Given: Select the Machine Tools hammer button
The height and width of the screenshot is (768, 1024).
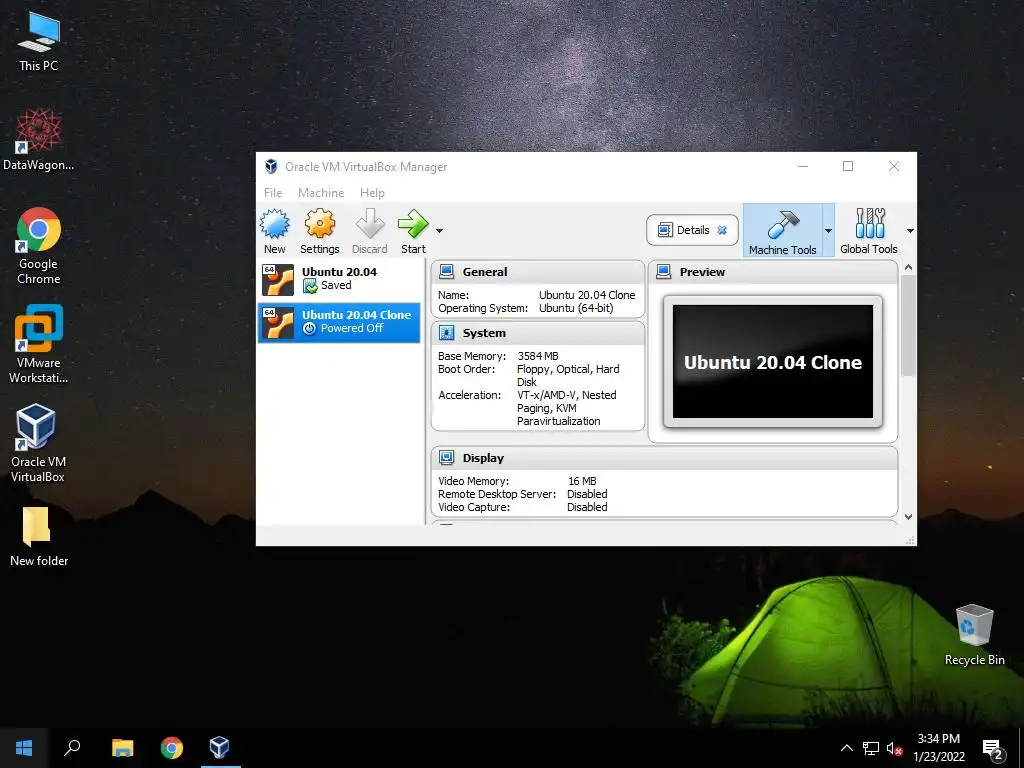Looking at the screenshot, I should tap(782, 231).
